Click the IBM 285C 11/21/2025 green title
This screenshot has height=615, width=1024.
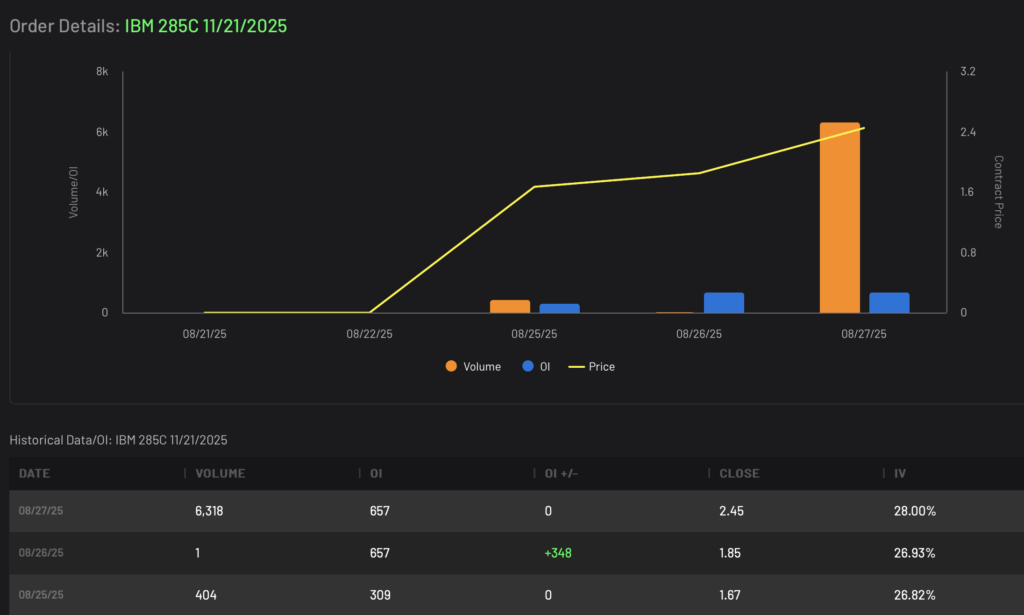(206, 25)
